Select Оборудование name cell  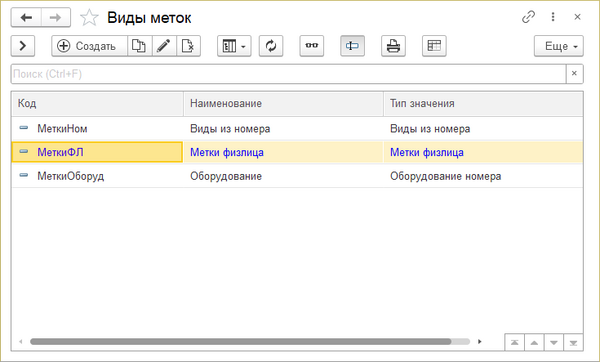[x=284, y=176]
